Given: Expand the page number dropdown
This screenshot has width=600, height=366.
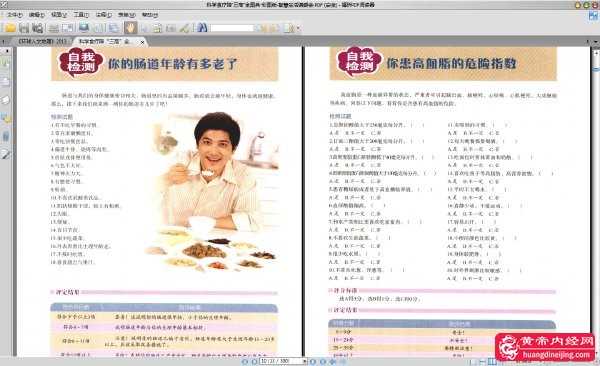Looking at the screenshot, I should pos(305,361).
